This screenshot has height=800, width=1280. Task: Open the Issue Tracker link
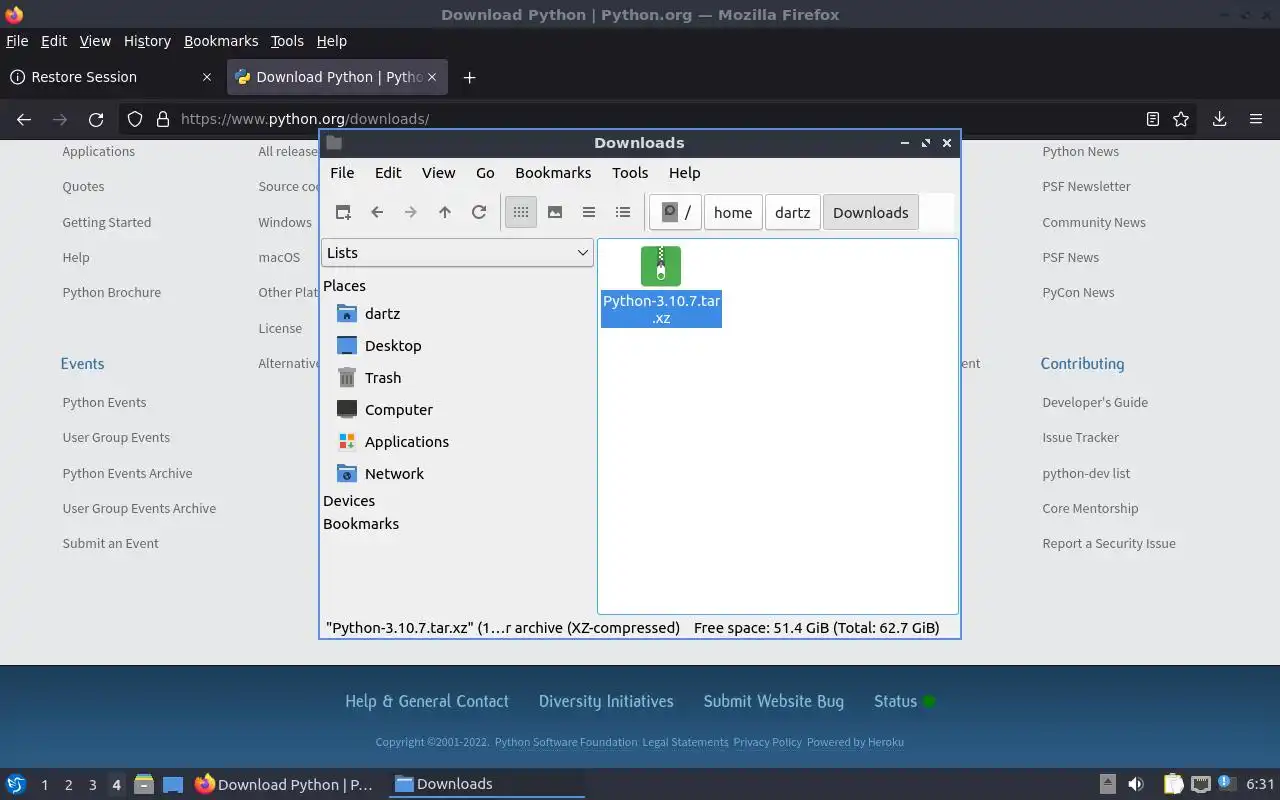click(x=1080, y=437)
